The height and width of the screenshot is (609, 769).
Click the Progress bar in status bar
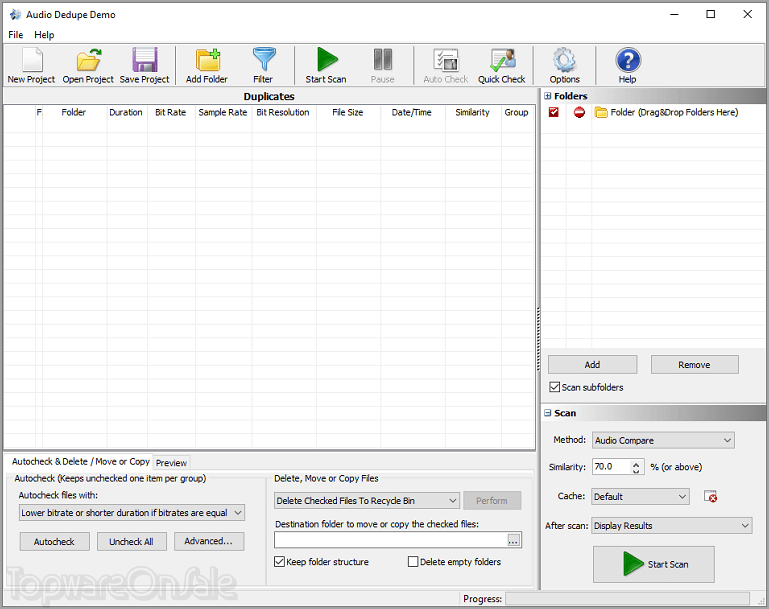(x=627, y=599)
